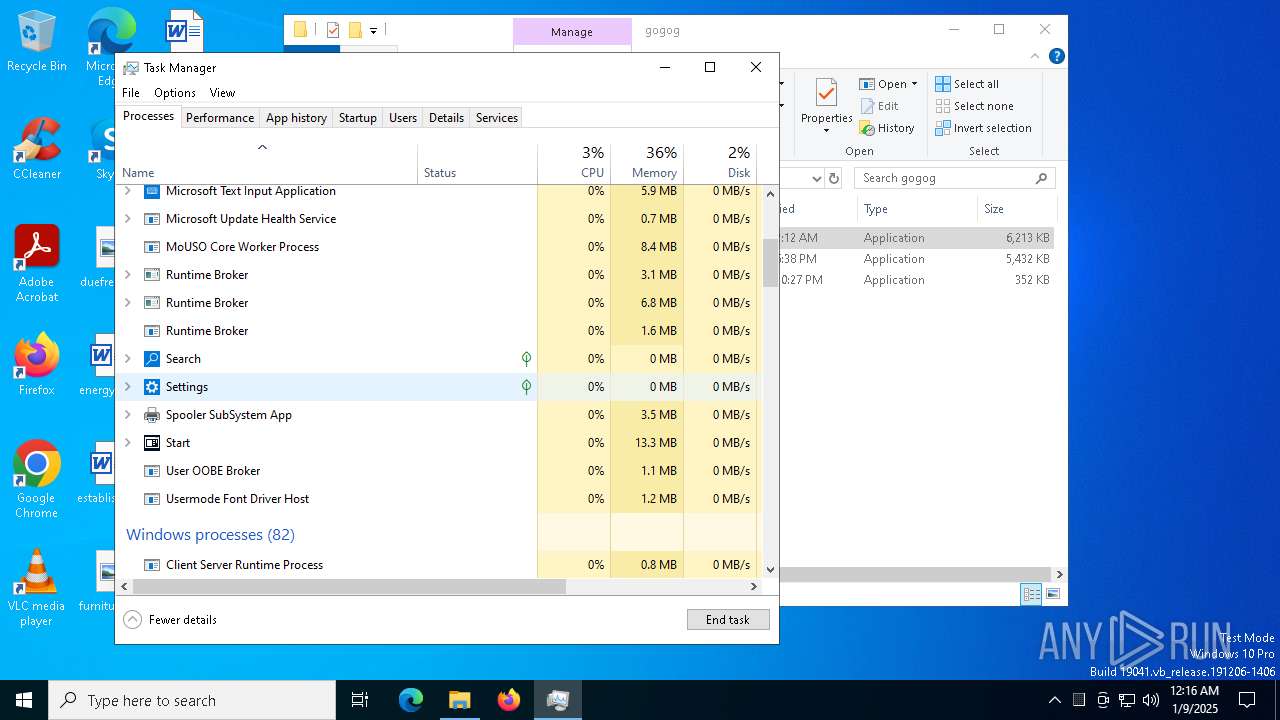Image resolution: width=1280 pixels, height=720 pixels.
Task: Switch to the Startup tab
Action: coord(357,118)
